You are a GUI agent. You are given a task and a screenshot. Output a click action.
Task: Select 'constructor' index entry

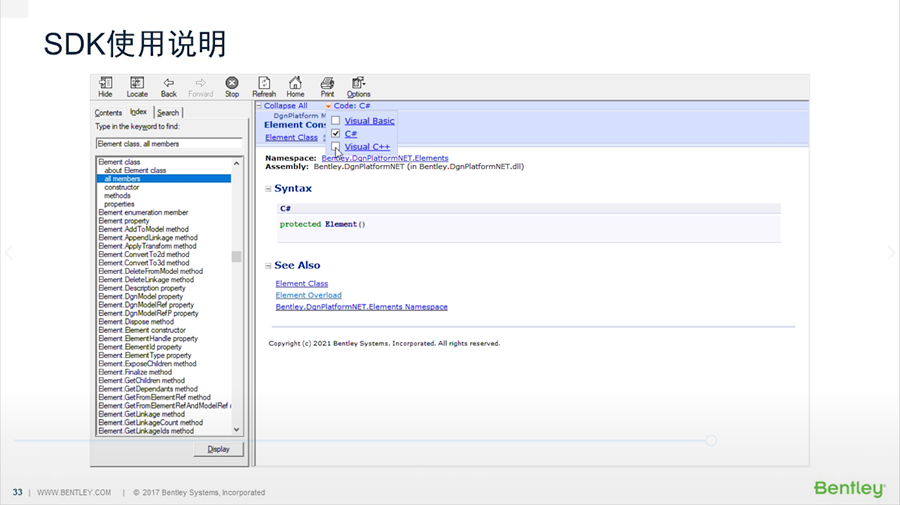point(122,187)
